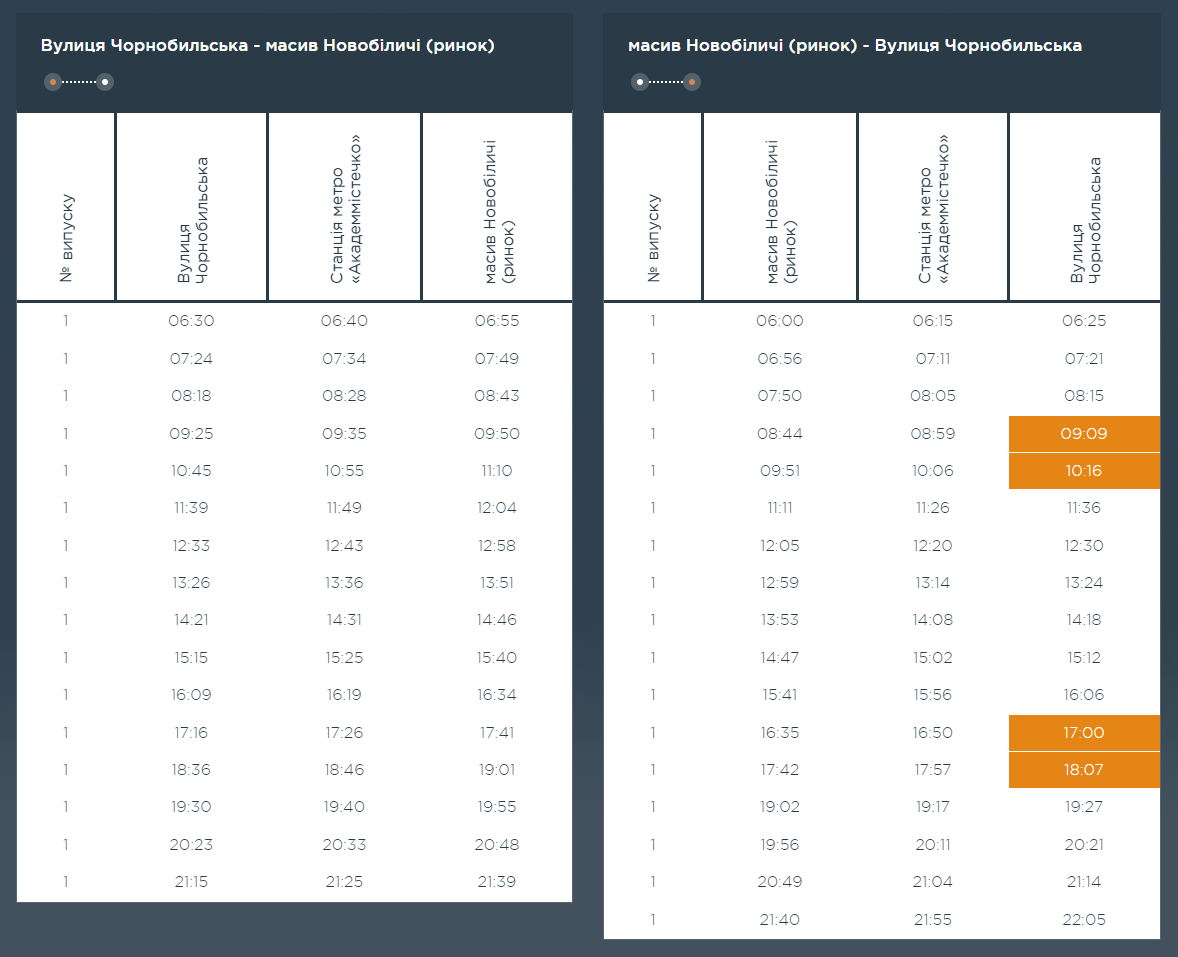Select the 06:00 first departure in the right table
The image size is (1178, 957).
(x=780, y=321)
